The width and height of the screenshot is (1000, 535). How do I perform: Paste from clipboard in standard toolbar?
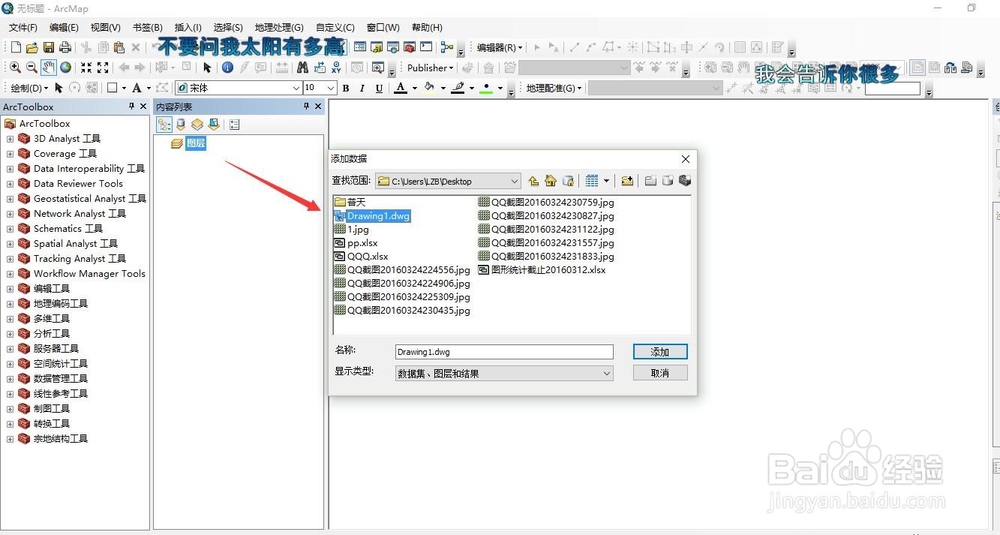click(119, 47)
